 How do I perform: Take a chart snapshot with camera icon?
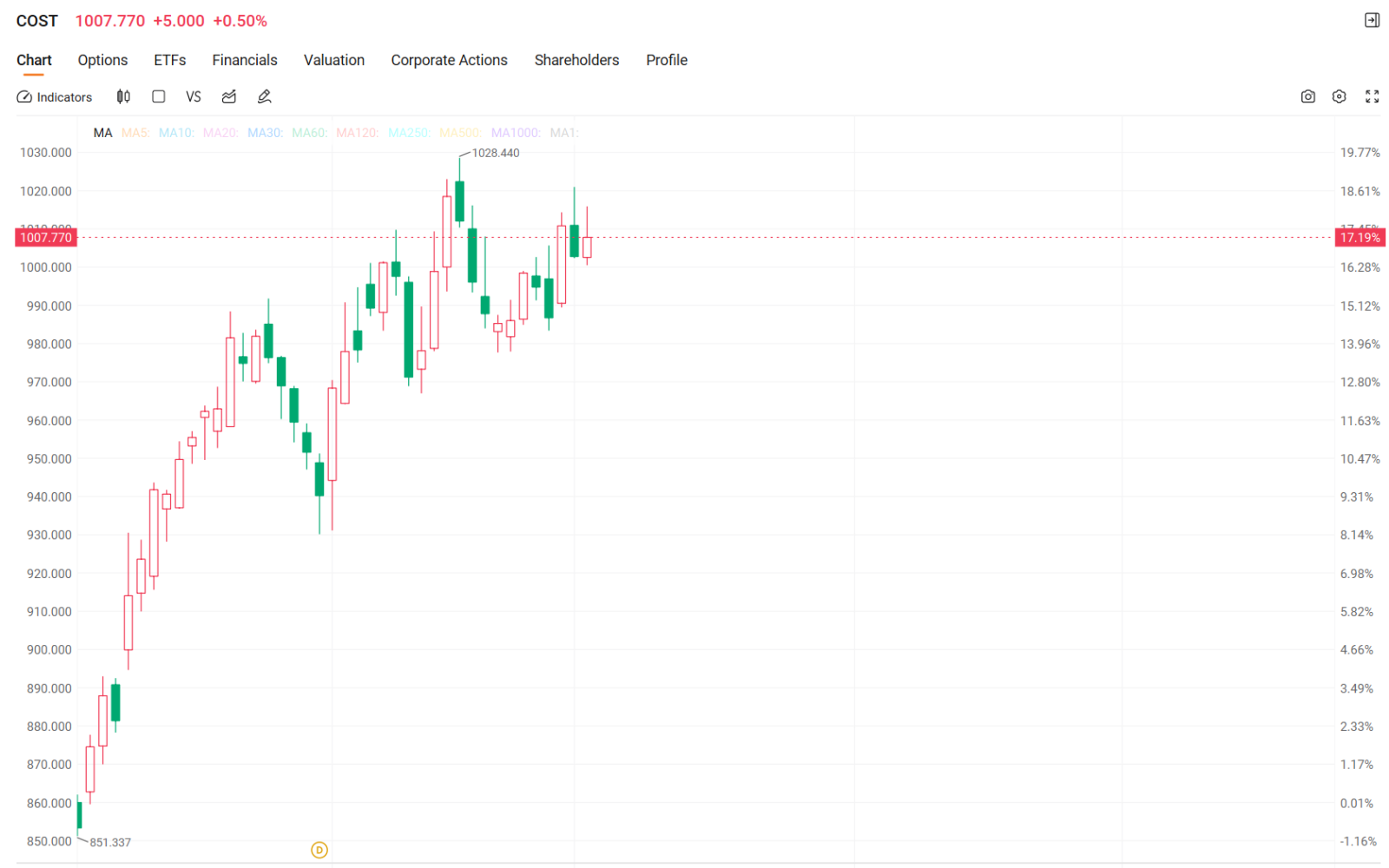1308,96
